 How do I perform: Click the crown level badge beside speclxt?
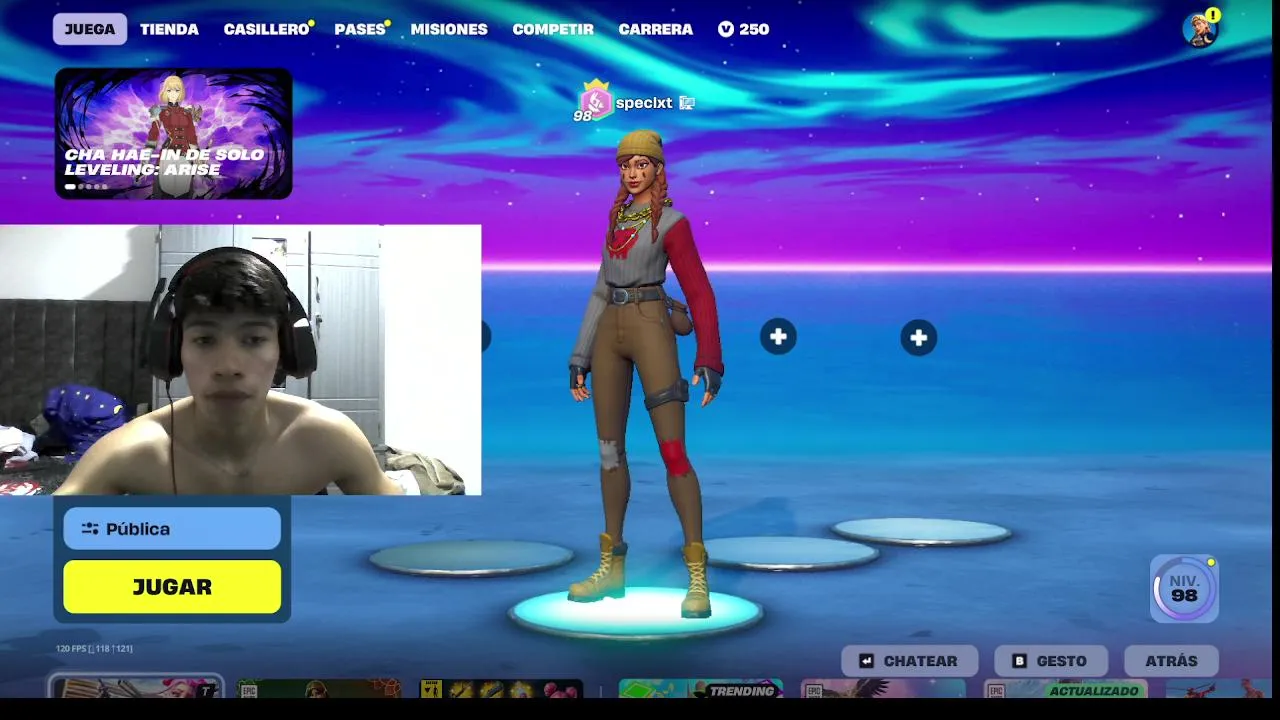(x=594, y=100)
